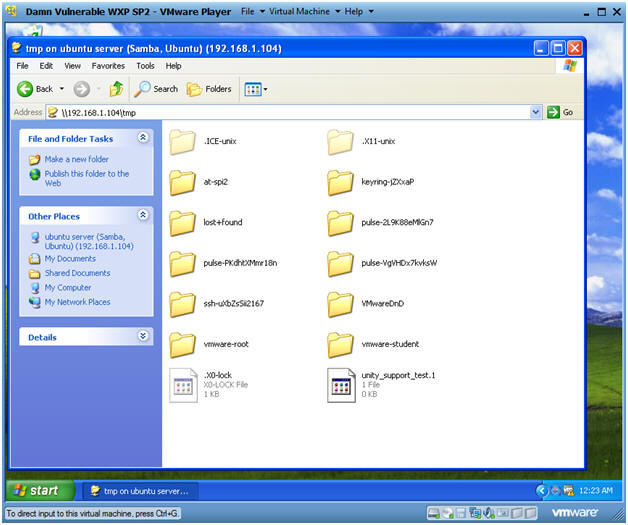The height and width of the screenshot is (525, 628).
Task: Open ubuntu server (Samba, Ubuntu) link
Action: (x=89, y=241)
